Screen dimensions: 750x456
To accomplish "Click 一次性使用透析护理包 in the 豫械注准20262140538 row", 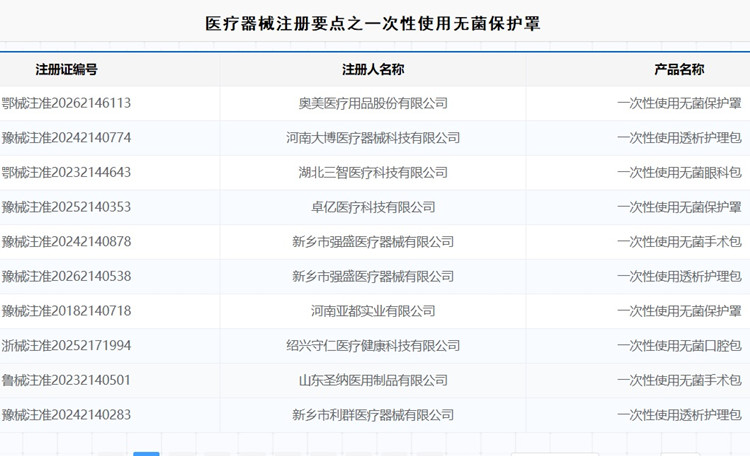I will tap(679, 276).
